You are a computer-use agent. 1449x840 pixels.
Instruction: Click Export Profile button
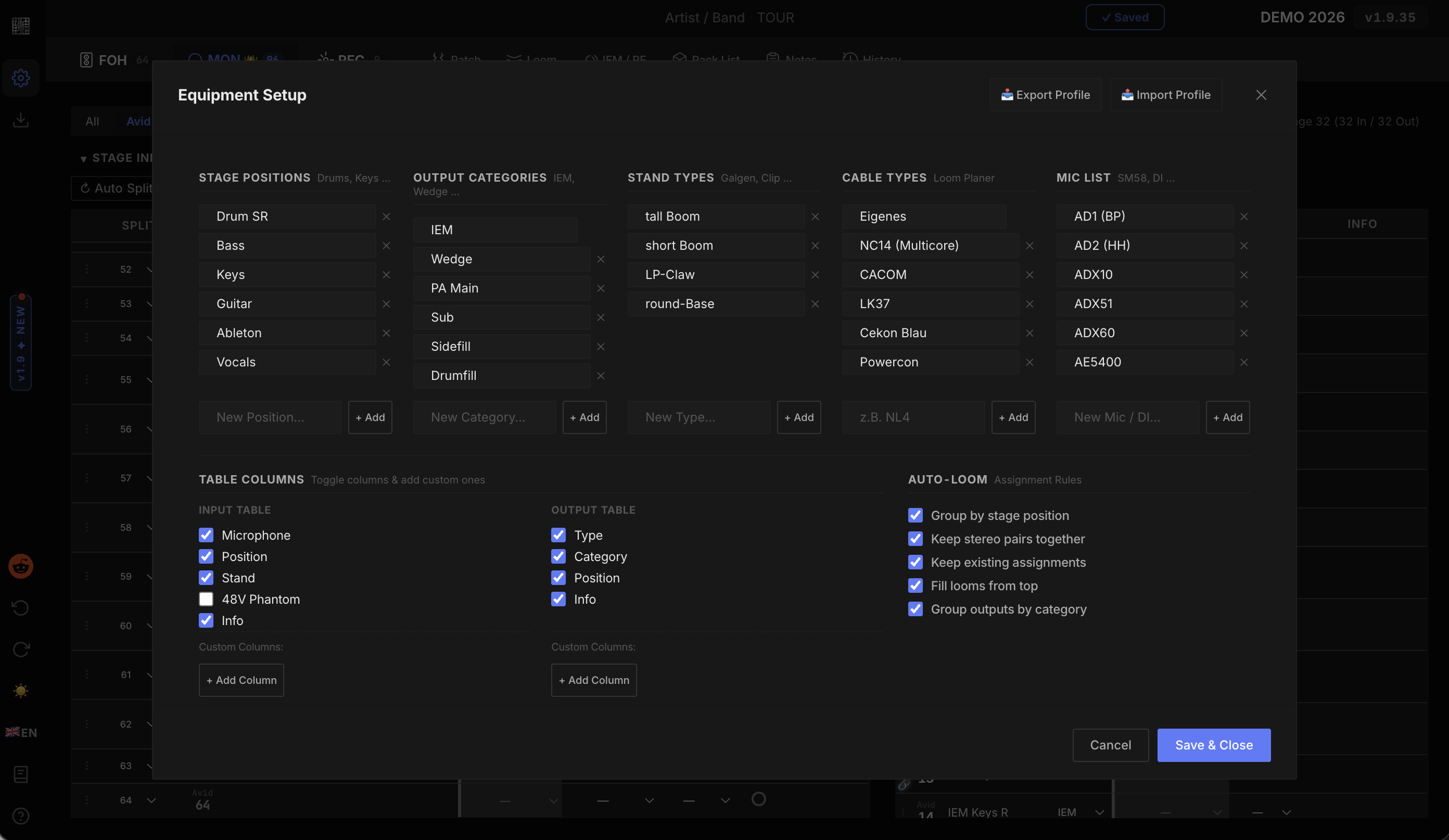[x=1045, y=95]
